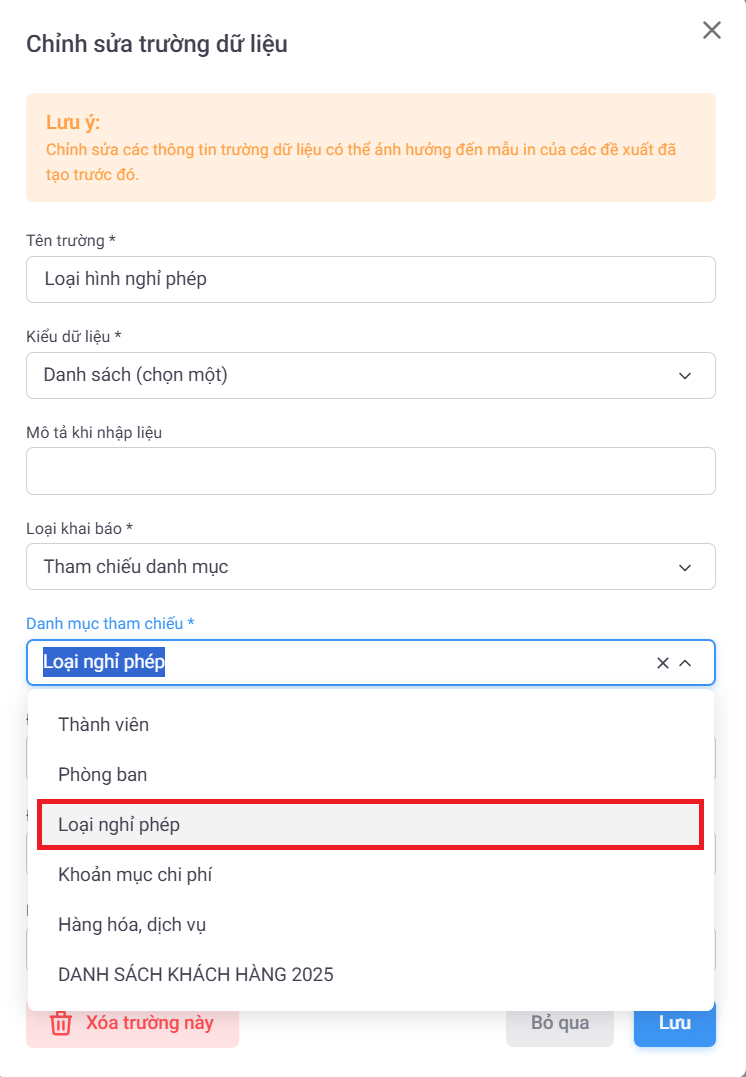Screen dimensions: 746x1077
Task: Focus the Mô tả khi nhập liệu field
Action: 370,471
